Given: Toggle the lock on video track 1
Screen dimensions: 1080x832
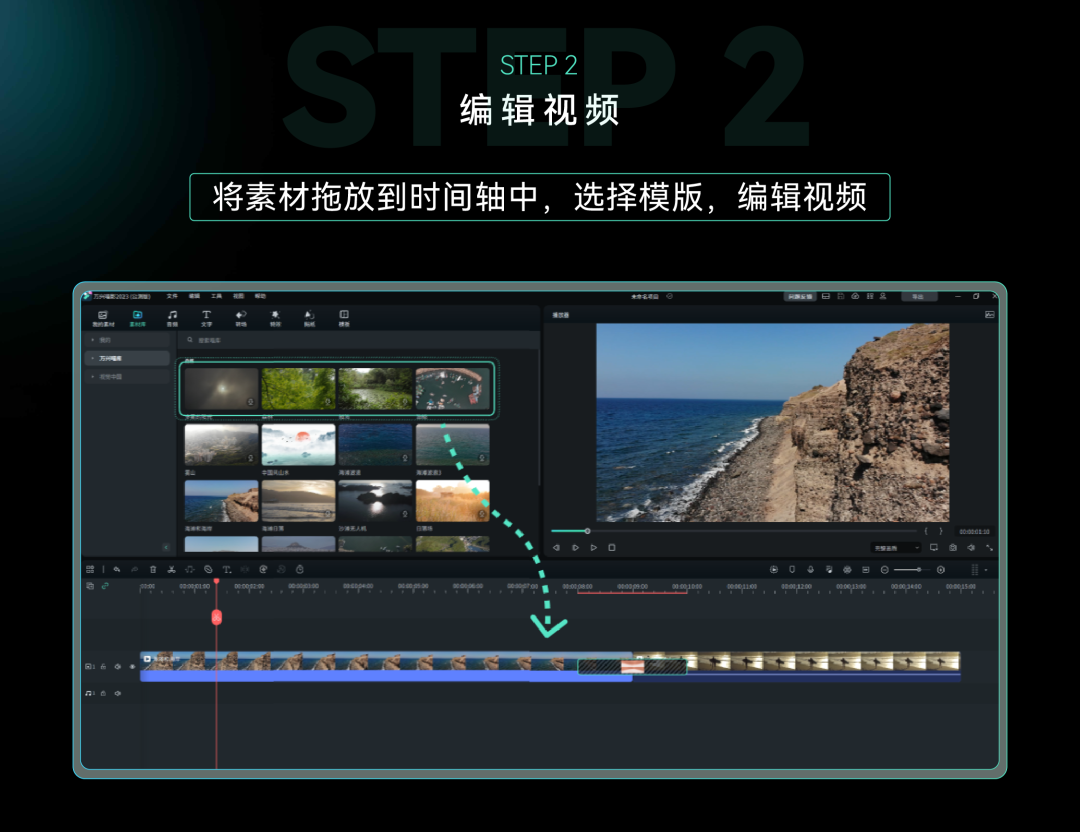Looking at the screenshot, I should (x=103, y=666).
